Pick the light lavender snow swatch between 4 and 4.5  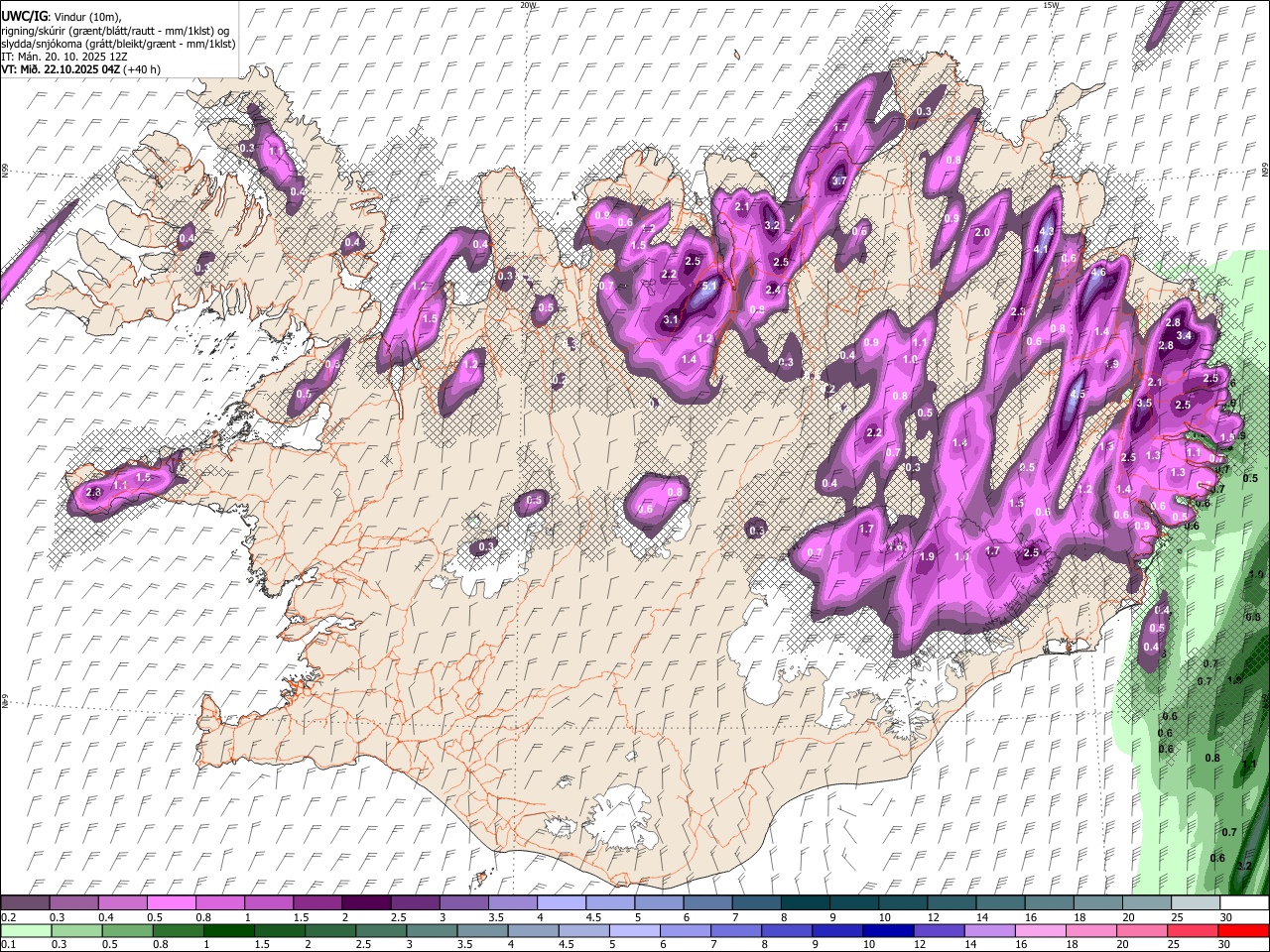pyautogui.click(x=560, y=903)
